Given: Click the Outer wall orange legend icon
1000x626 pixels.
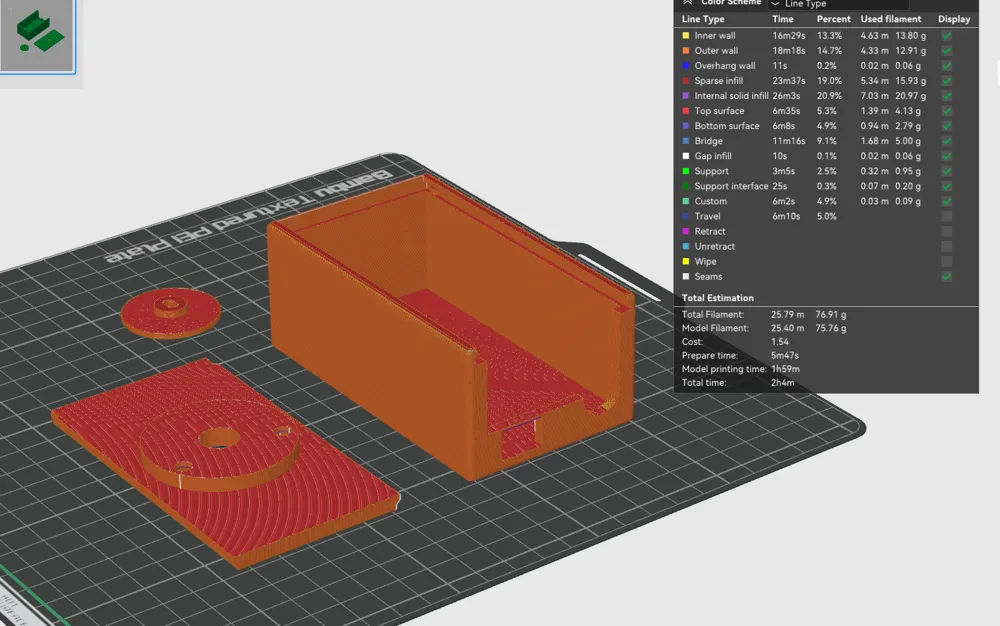Looking at the screenshot, I should point(687,50).
